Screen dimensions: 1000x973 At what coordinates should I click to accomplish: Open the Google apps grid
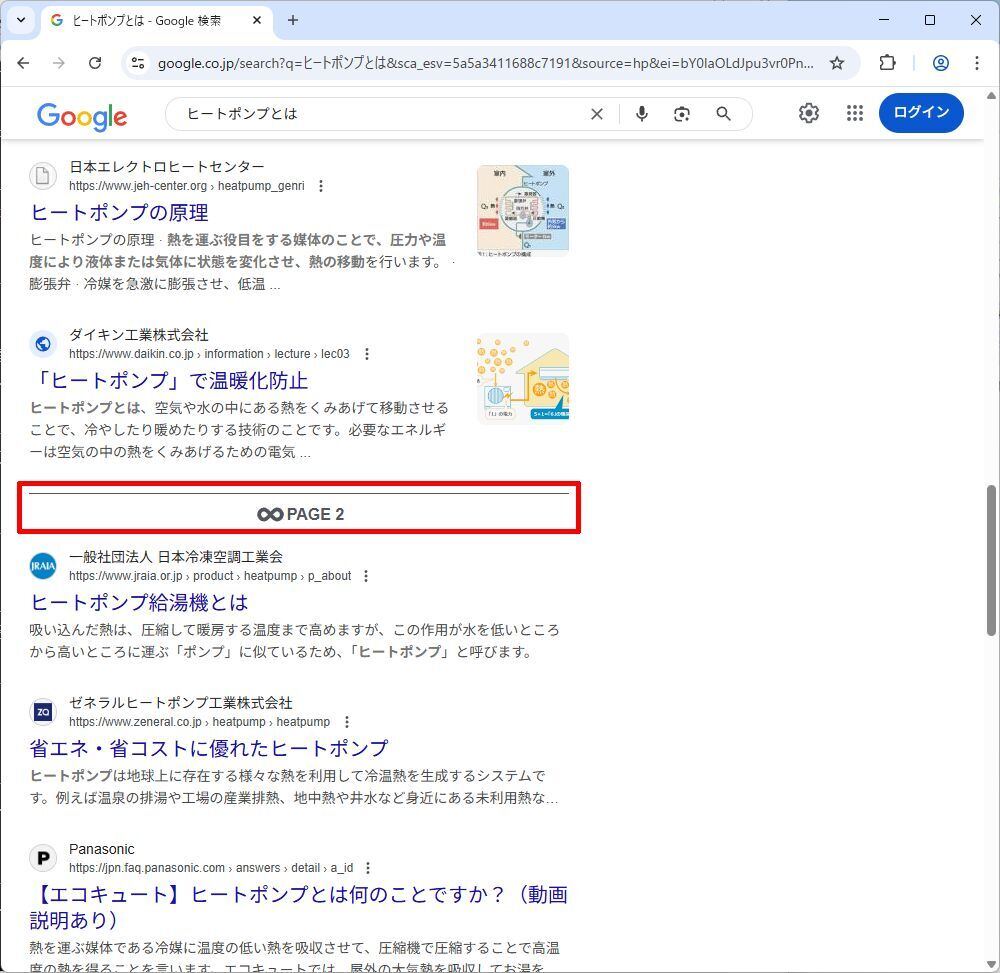(855, 113)
